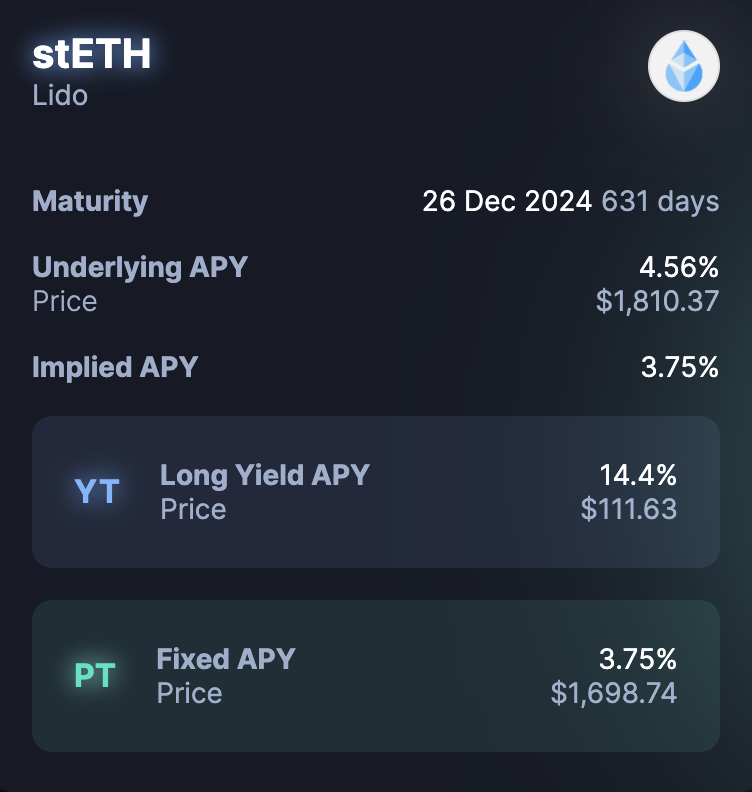Click the stETH title heading
752x792 pixels.
coord(91,54)
